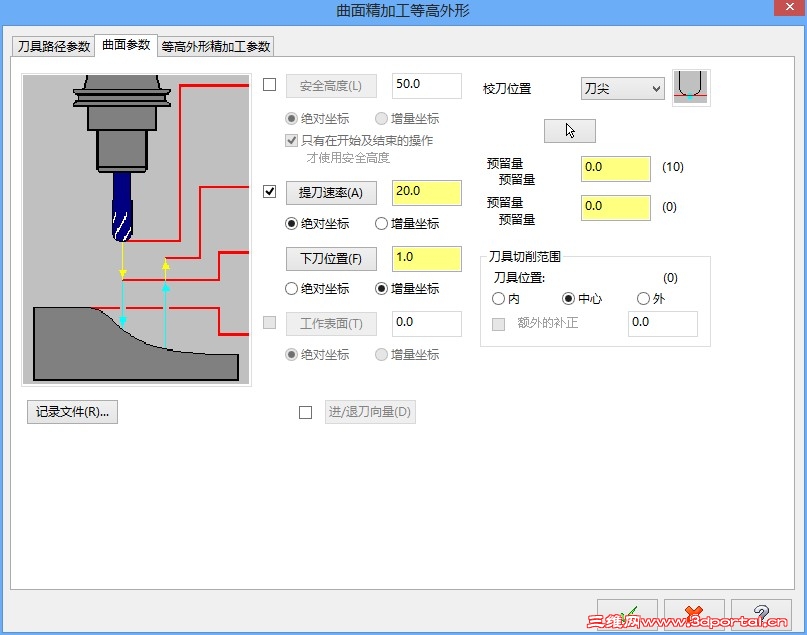The height and width of the screenshot is (635, 807).
Task: Toggle the 进/退刀向量 checkbox
Action: coord(305,412)
